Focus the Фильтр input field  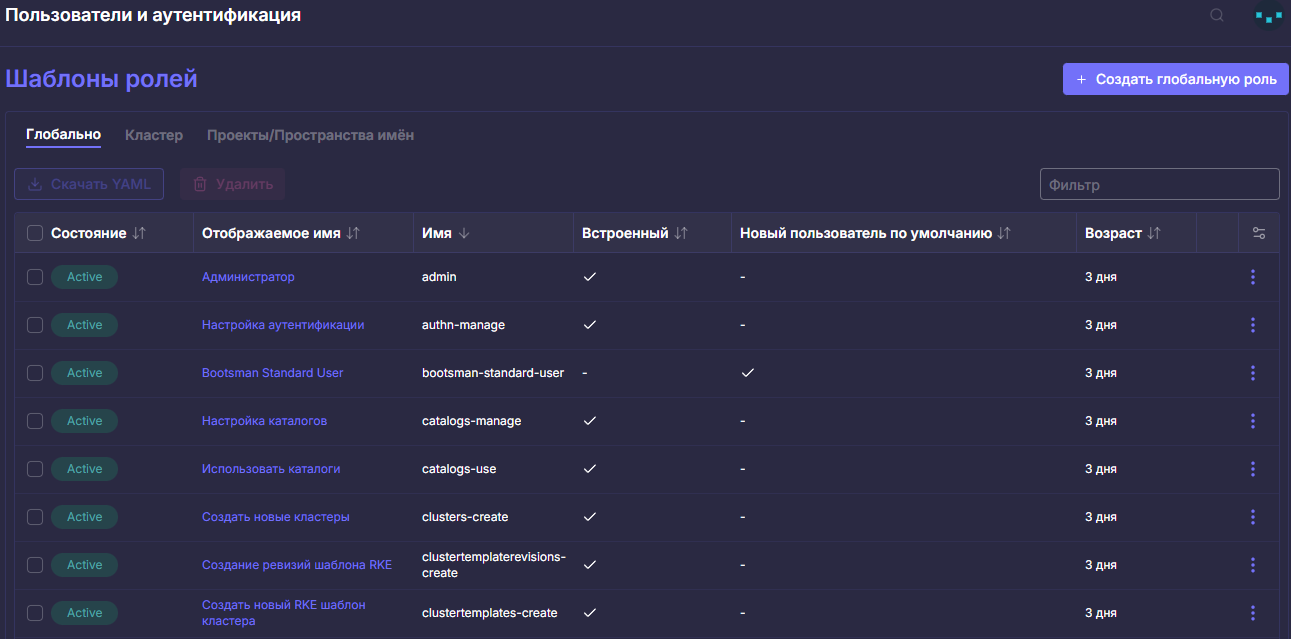(x=1160, y=184)
